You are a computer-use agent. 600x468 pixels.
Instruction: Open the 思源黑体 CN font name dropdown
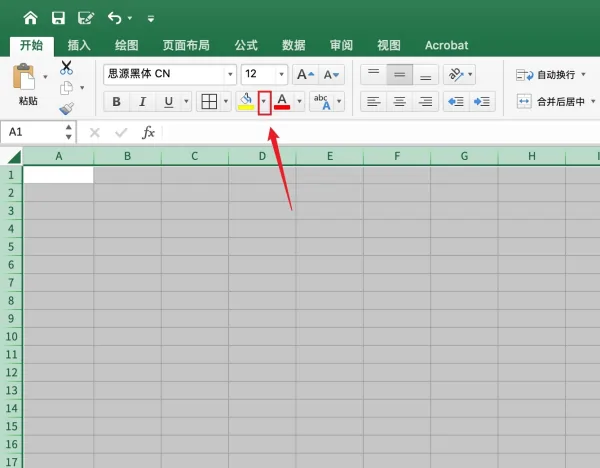pos(230,74)
